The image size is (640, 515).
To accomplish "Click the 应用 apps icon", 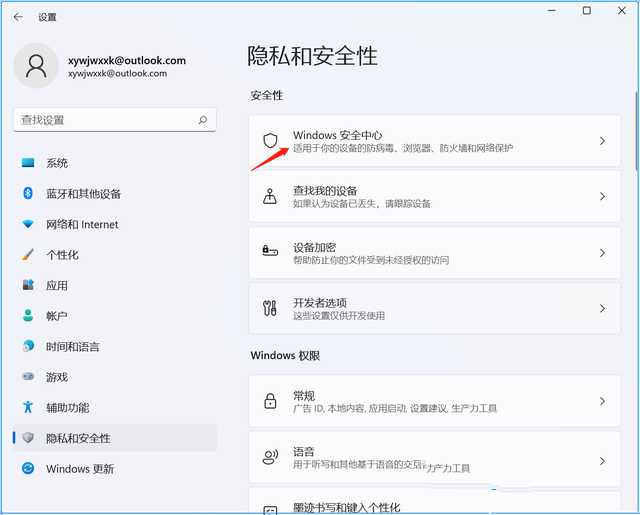I will 28,285.
